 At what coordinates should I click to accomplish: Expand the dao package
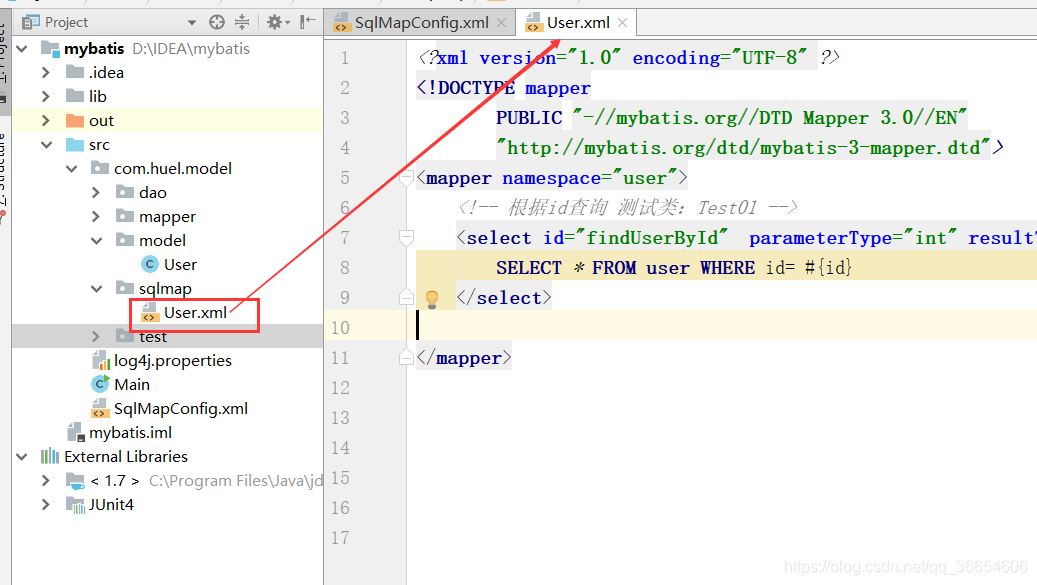96,192
